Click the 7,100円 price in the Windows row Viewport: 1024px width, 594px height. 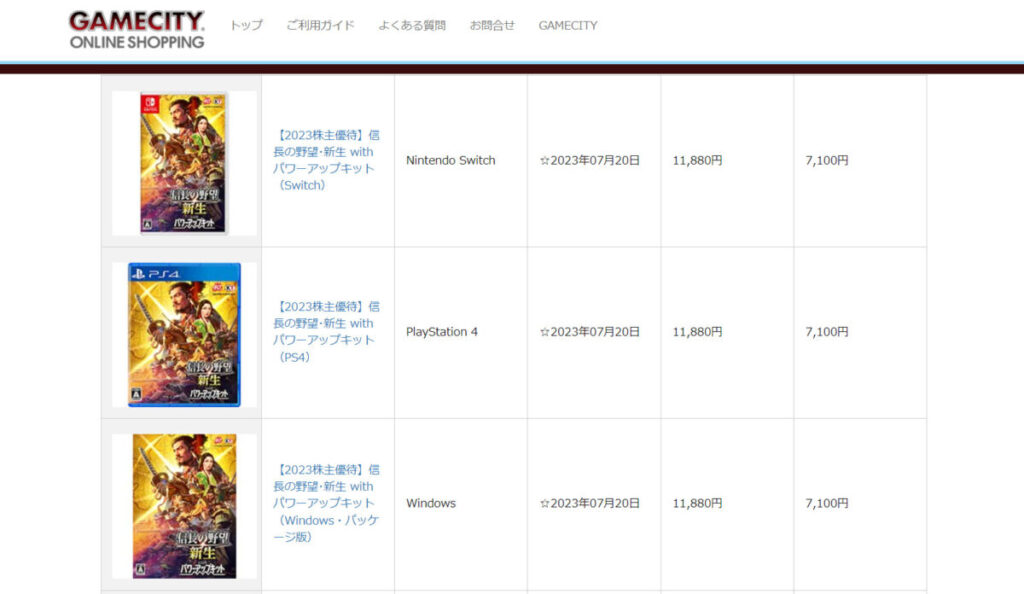click(827, 503)
